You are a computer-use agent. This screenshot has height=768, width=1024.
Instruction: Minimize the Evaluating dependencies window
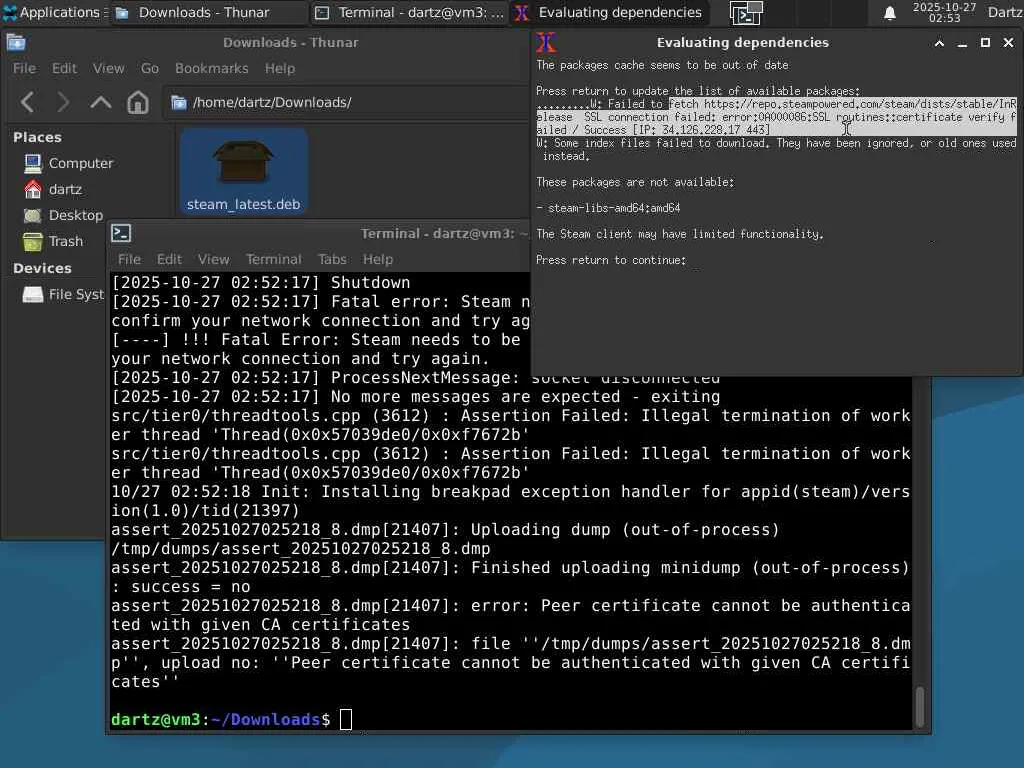click(962, 43)
